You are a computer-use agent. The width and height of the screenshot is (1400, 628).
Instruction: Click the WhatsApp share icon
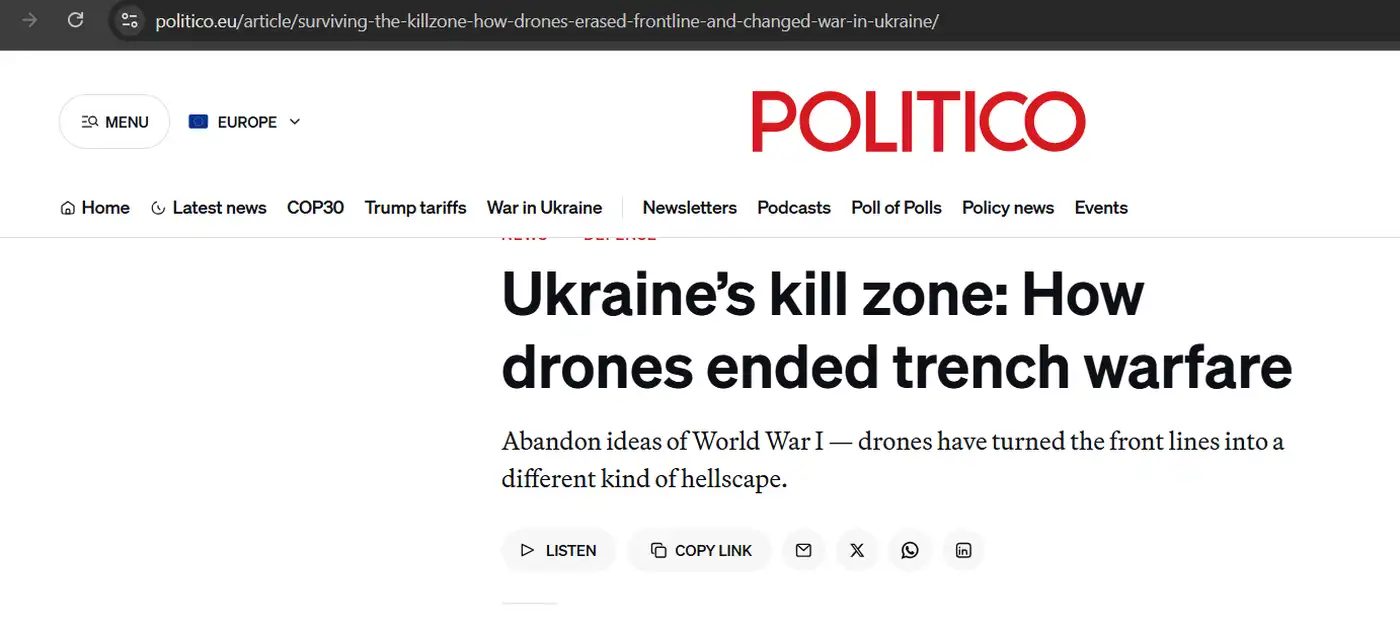[x=910, y=550]
